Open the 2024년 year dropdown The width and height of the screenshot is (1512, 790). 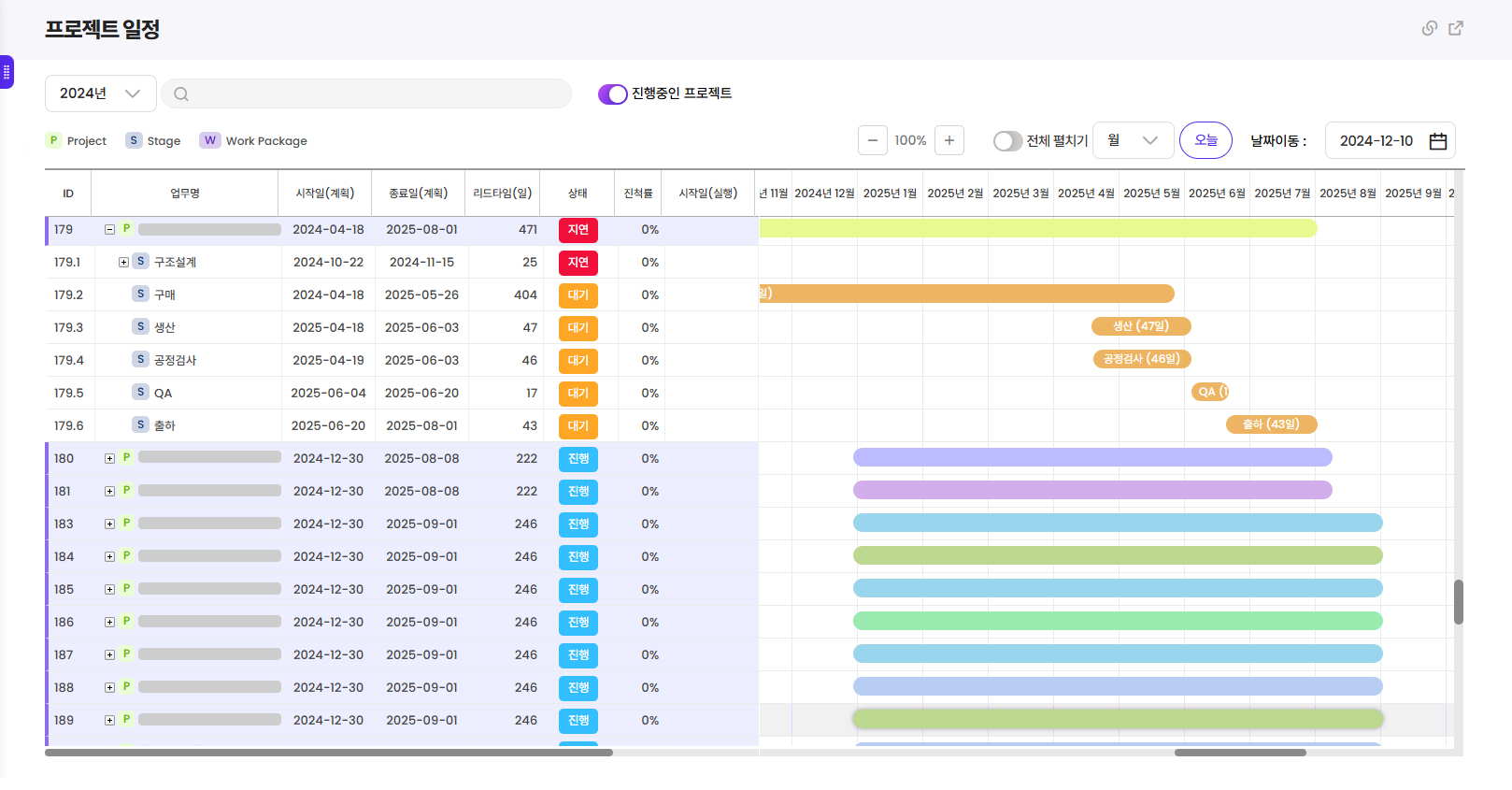pos(100,93)
